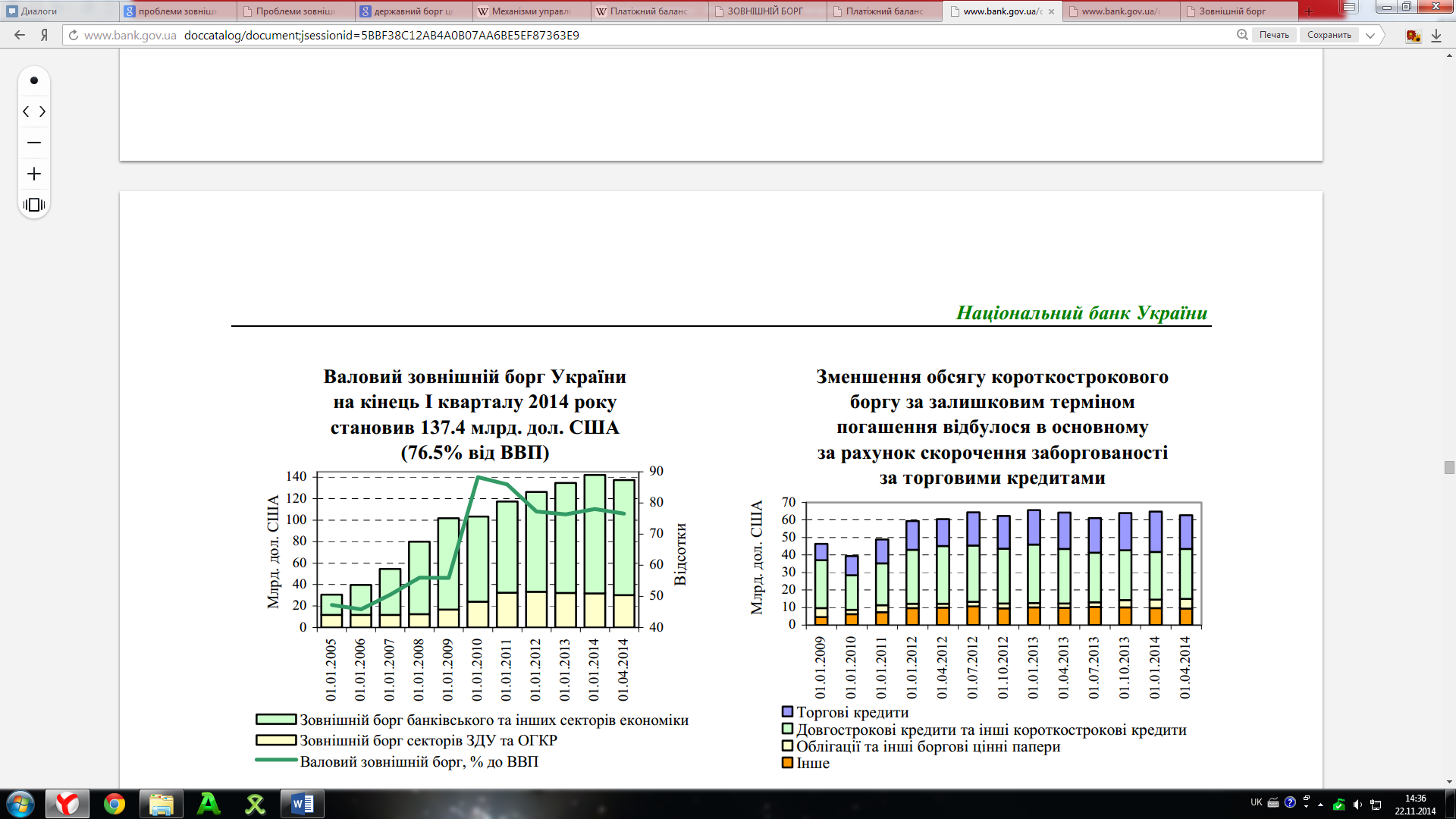Click the page vertical scrollbar thumb
The width and height of the screenshot is (1456, 819).
(x=1449, y=468)
